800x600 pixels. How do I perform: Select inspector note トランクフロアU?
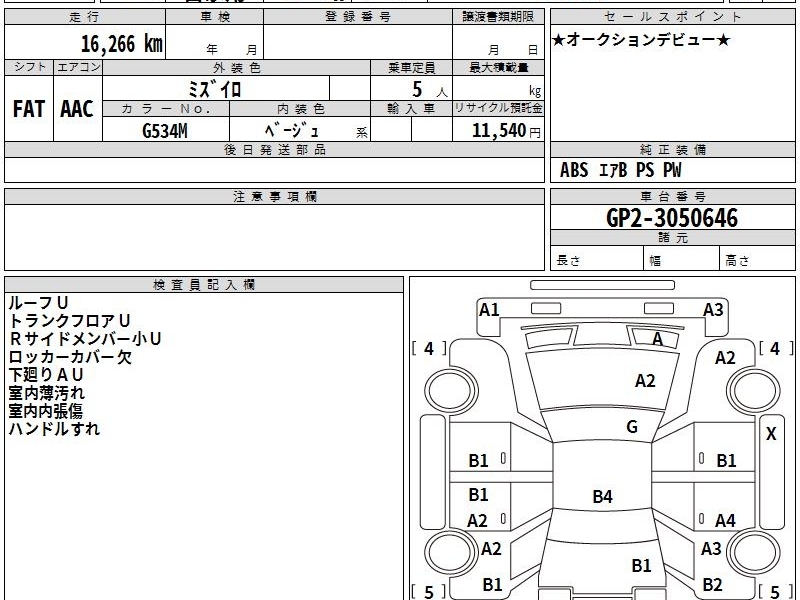pos(70,321)
